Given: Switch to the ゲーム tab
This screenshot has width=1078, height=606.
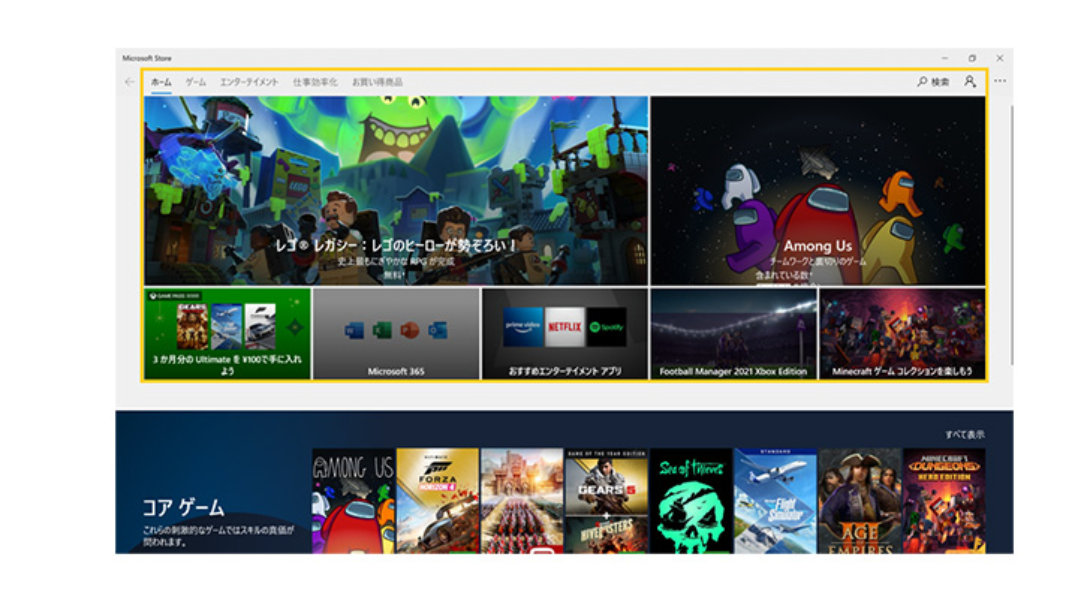Looking at the screenshot, I should point(195,82).
